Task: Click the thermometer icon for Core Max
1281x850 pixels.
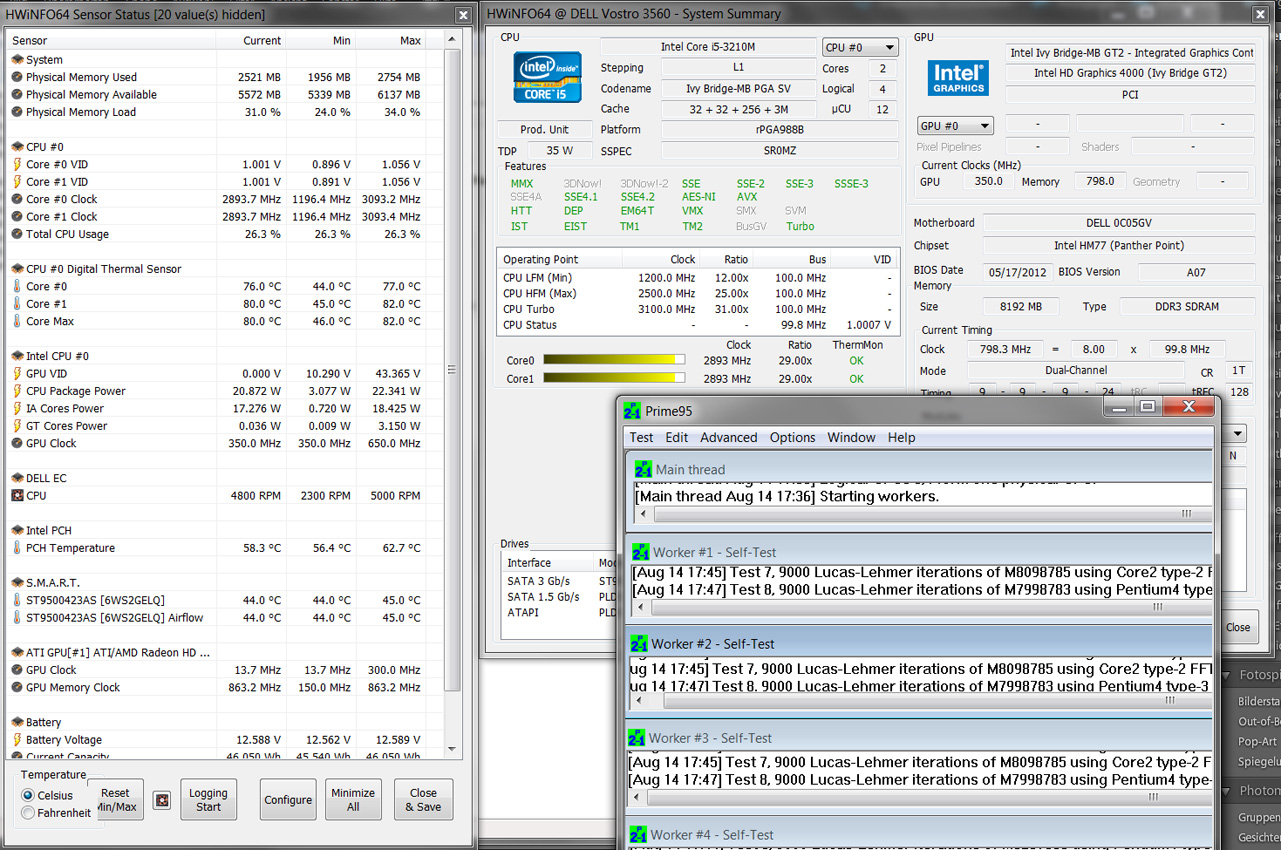Action: pos(17,321)
